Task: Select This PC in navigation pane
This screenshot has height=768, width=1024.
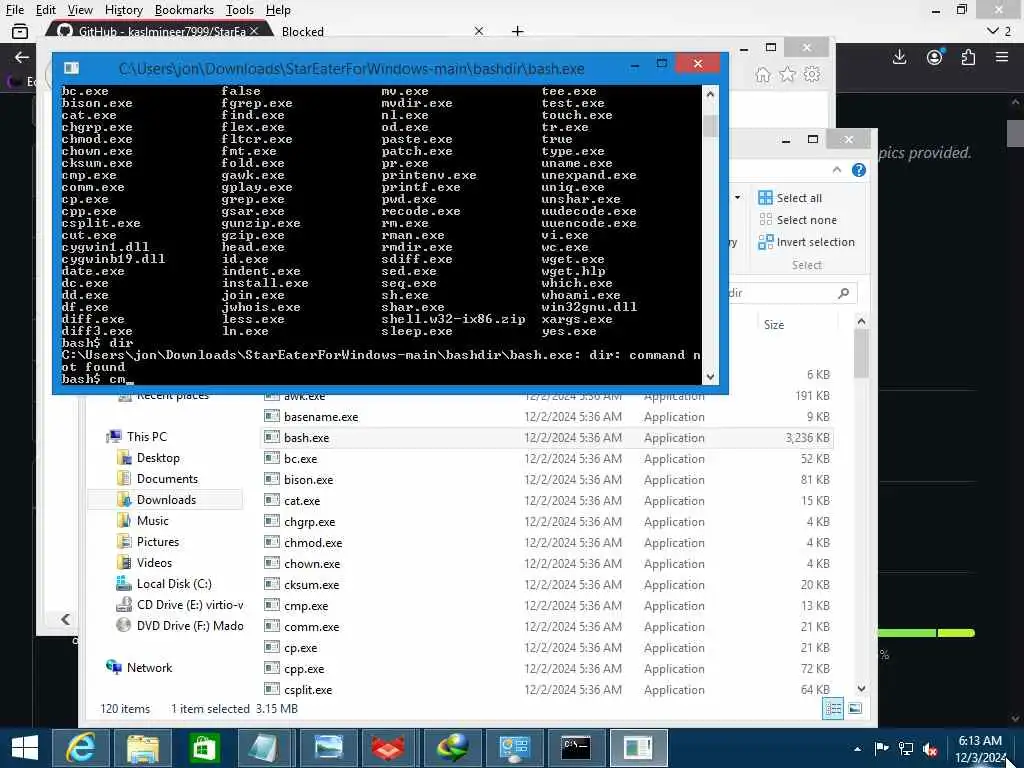Action: click(146, 436)
